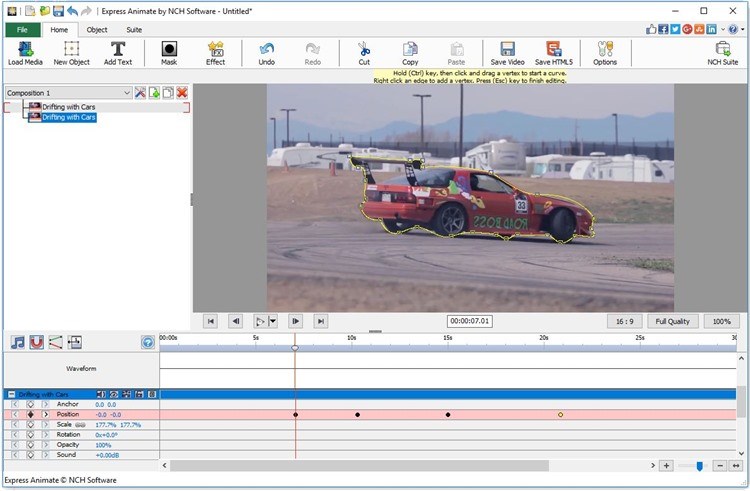Open the play button's dropdown arrow
The height and width of the screenshot is (491, 750).
click(273, 321)
